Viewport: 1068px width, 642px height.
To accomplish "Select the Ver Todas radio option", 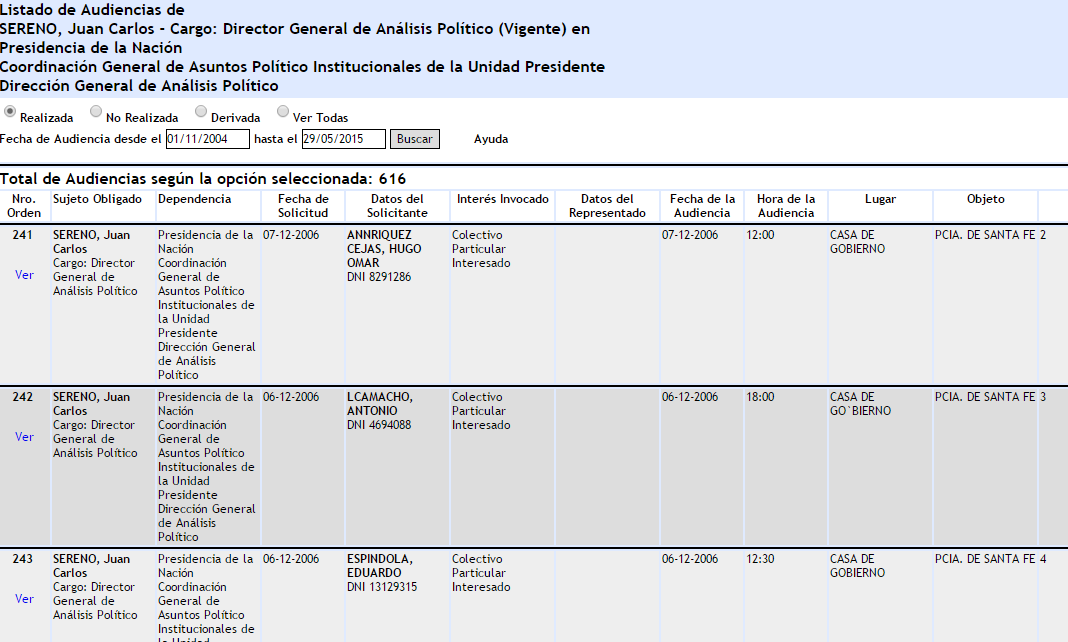I will click(x=283, y=112).
